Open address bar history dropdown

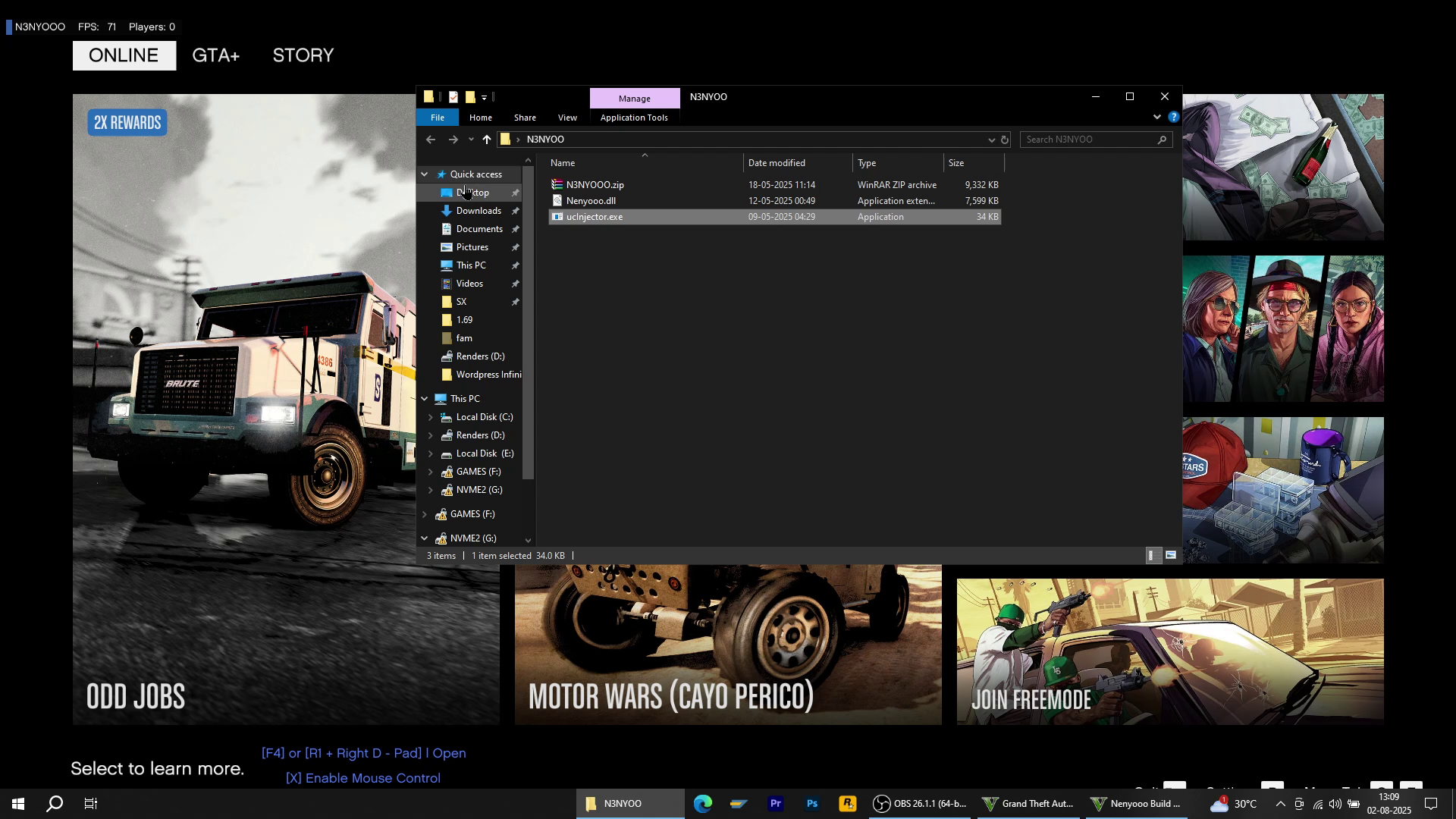pos(991,140)
